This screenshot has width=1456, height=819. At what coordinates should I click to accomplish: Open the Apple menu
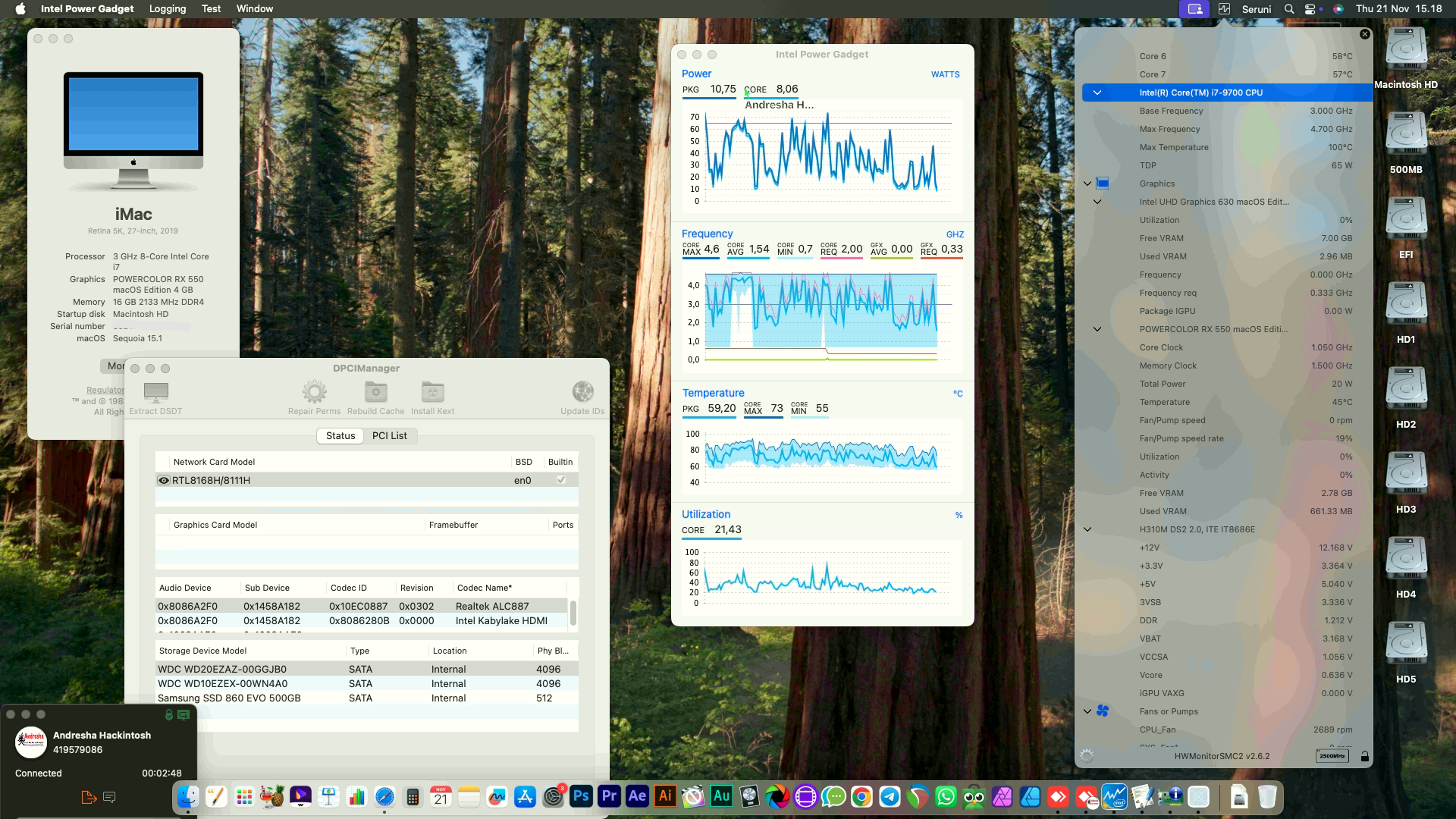[20, 9]
